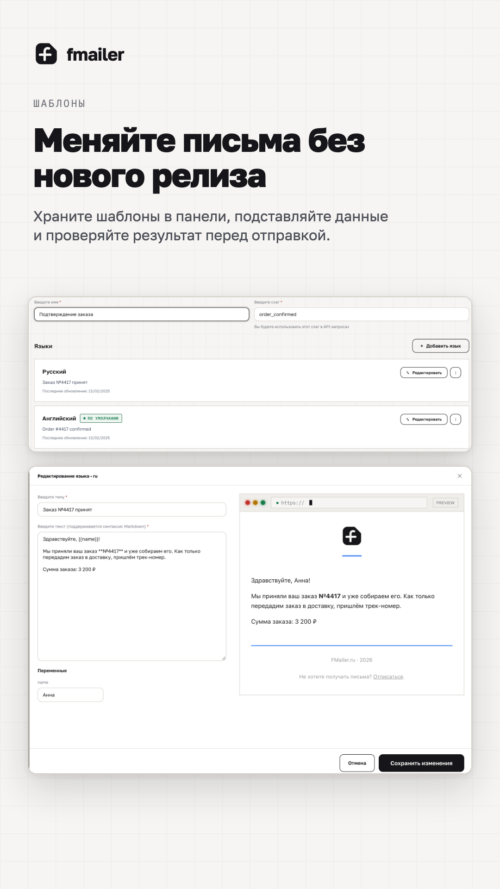Viewport: 500px width, 889px height.
Task: Click "Сумма заказа: 3 200 ₽" in preview
Action: pyautogui.click(x=283, y=622)
